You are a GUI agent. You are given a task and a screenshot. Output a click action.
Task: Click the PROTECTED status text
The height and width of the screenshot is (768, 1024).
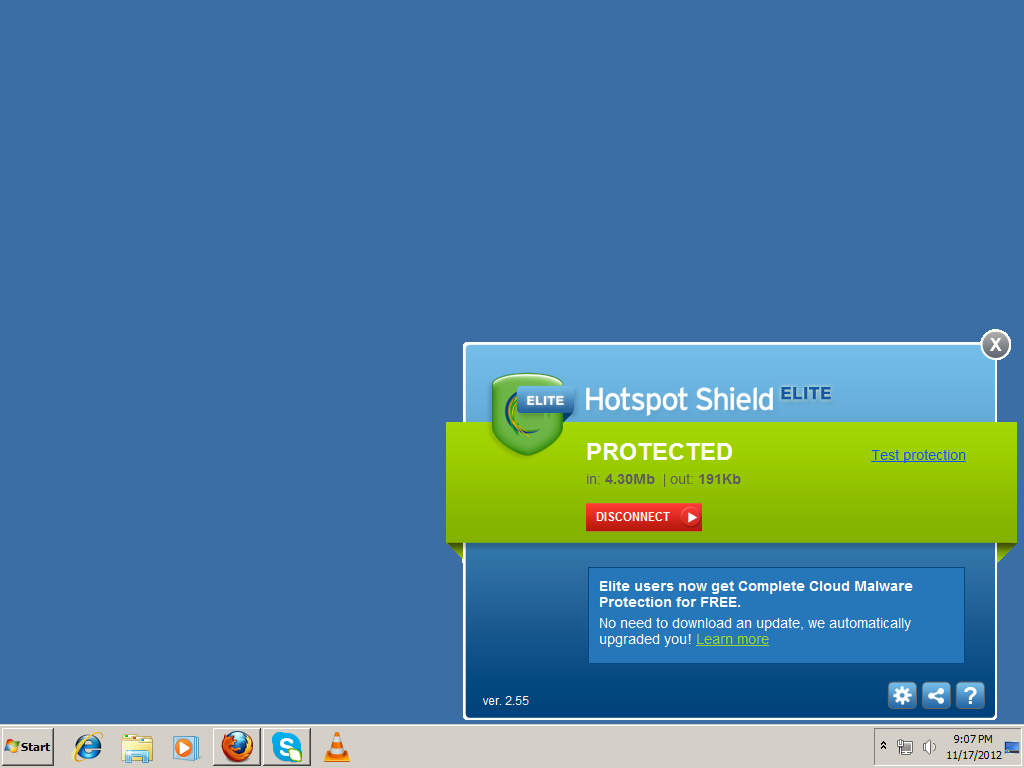(659, 452)
